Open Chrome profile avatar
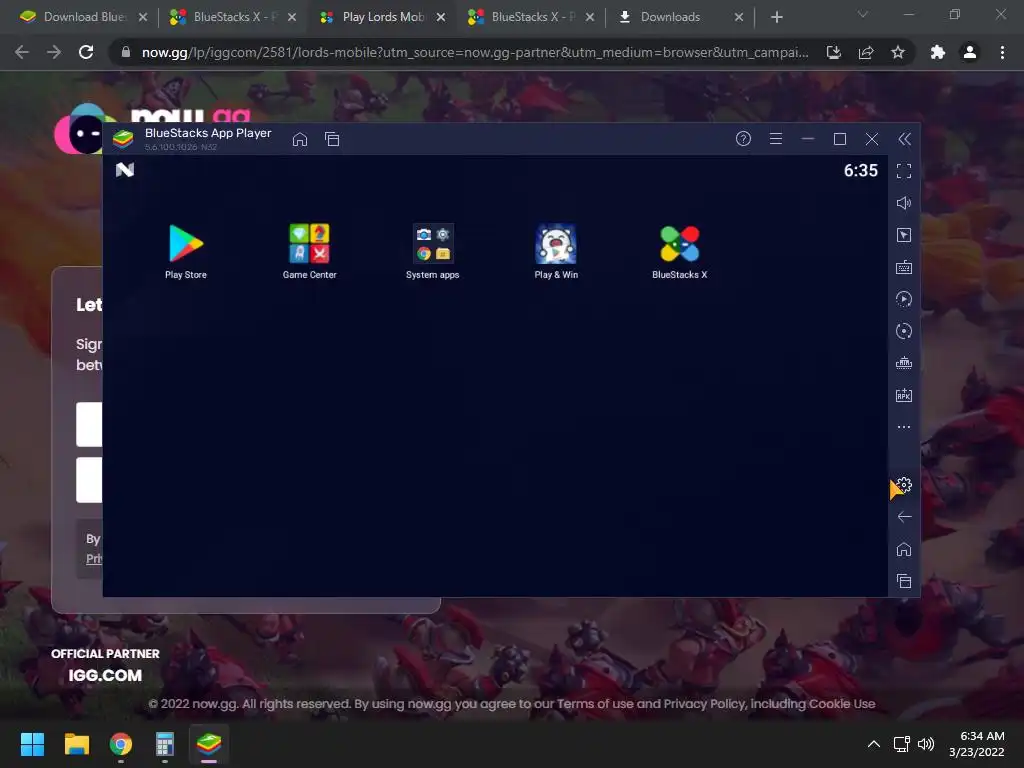This screenshot has width=1024, height=768. (x=970, y=52)
